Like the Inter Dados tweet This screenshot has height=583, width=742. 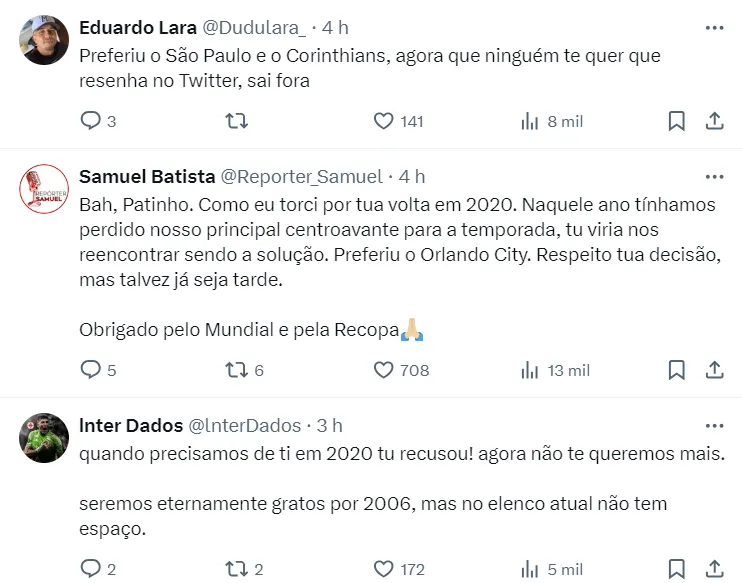click(x=383, y=569)
